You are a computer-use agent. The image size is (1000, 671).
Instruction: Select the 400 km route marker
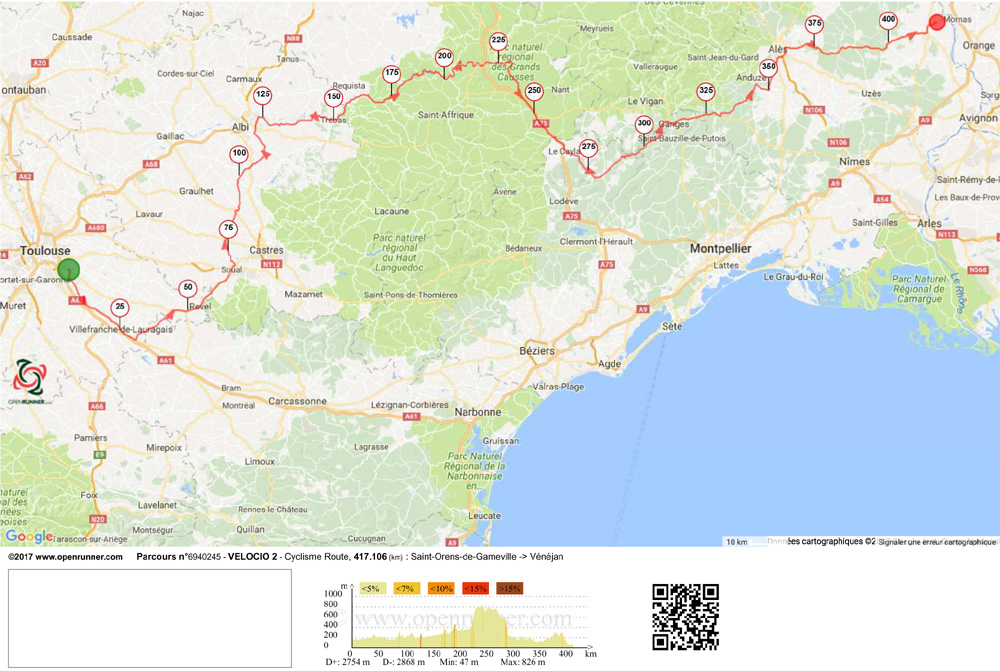click(x=888, y=20)
